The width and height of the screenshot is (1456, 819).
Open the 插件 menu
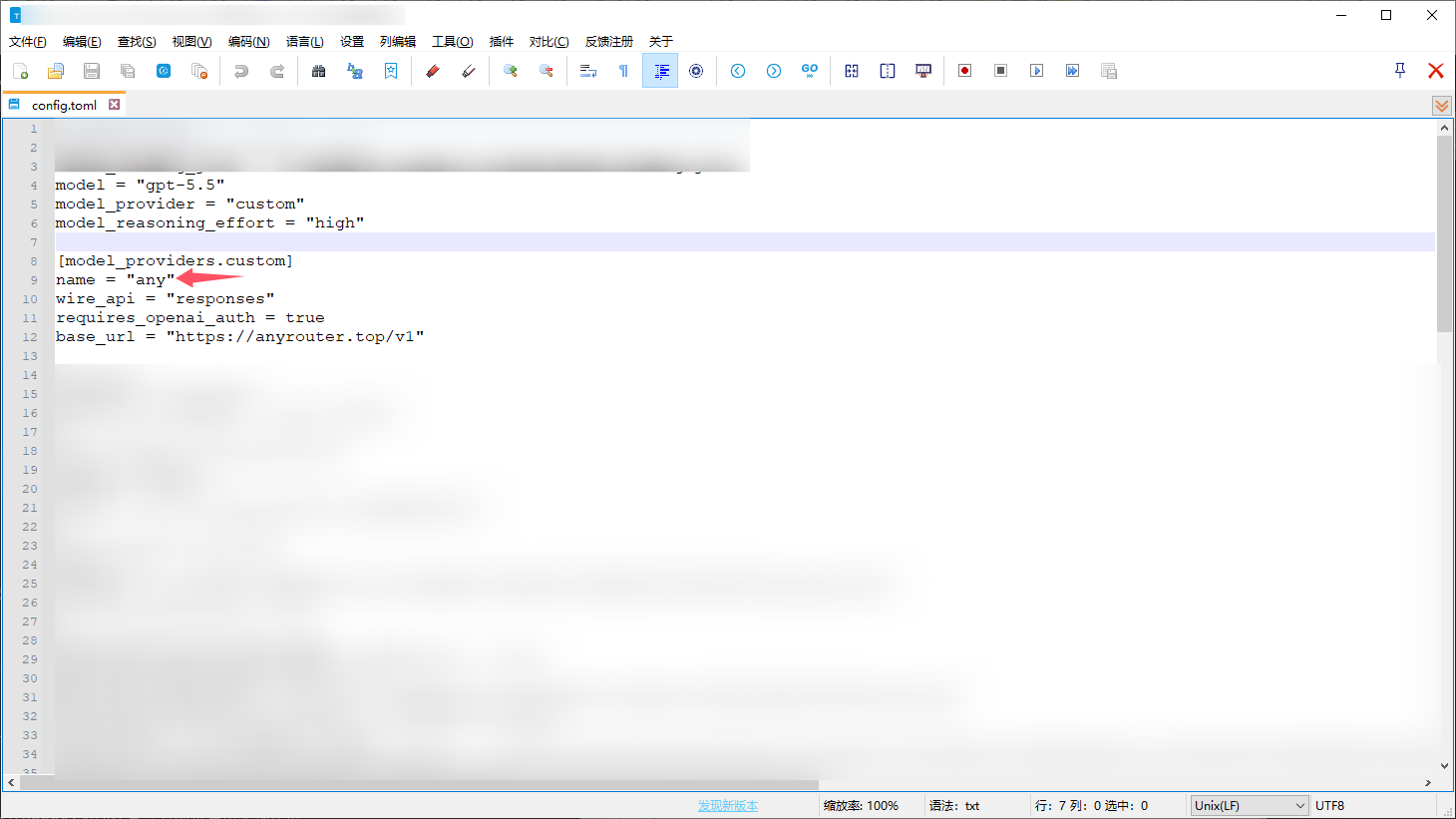click(x=502, y=41)
